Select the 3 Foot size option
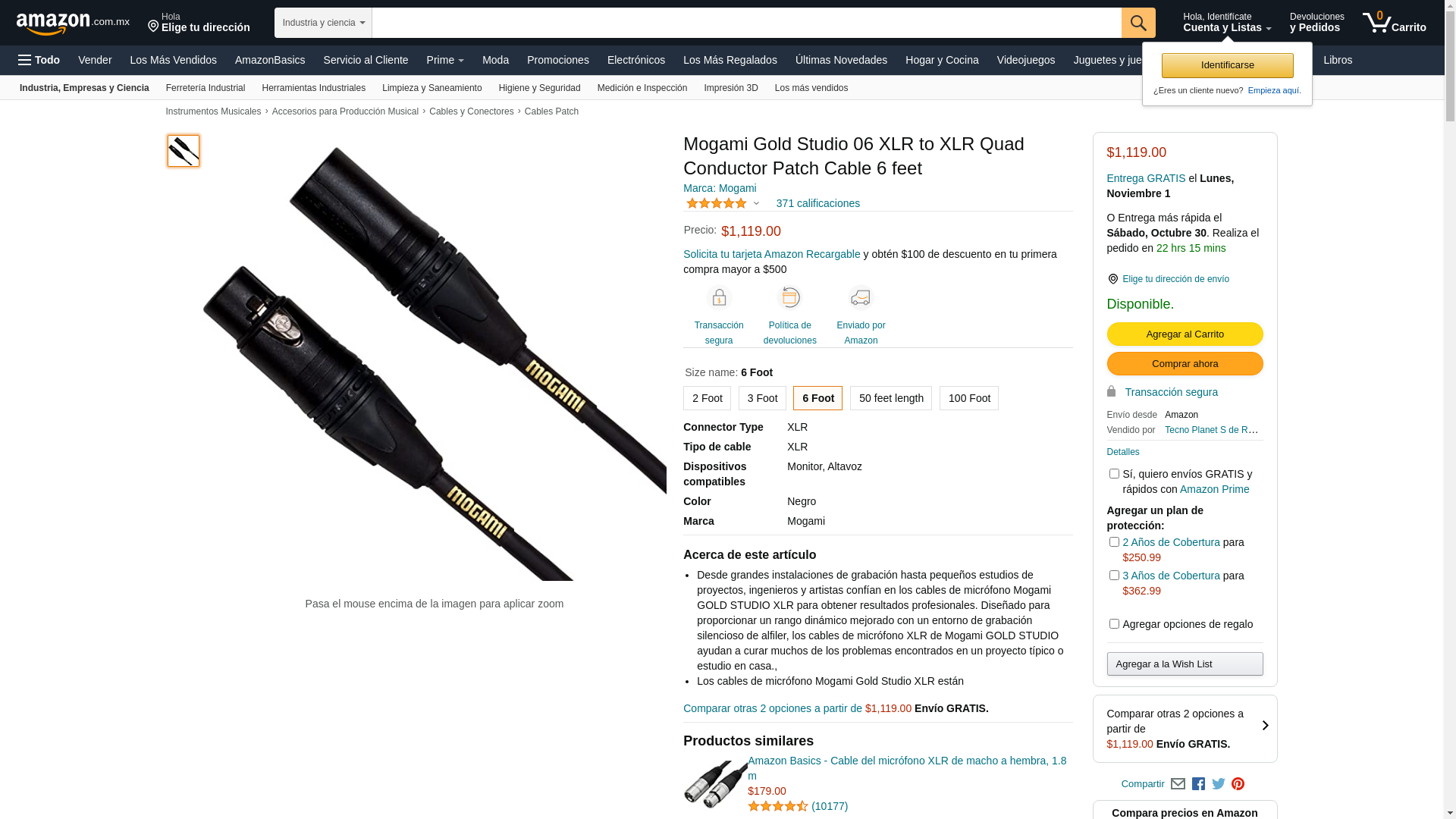 click(762, 398)
